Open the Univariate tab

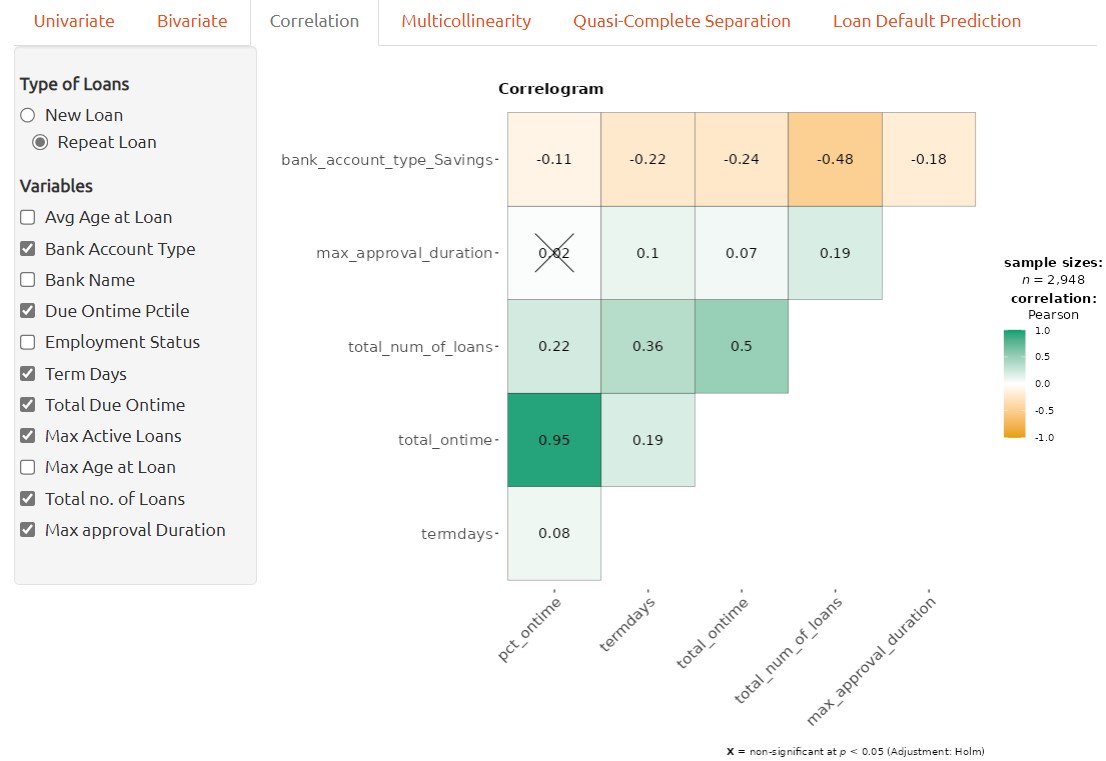click(x=74, y=21)
